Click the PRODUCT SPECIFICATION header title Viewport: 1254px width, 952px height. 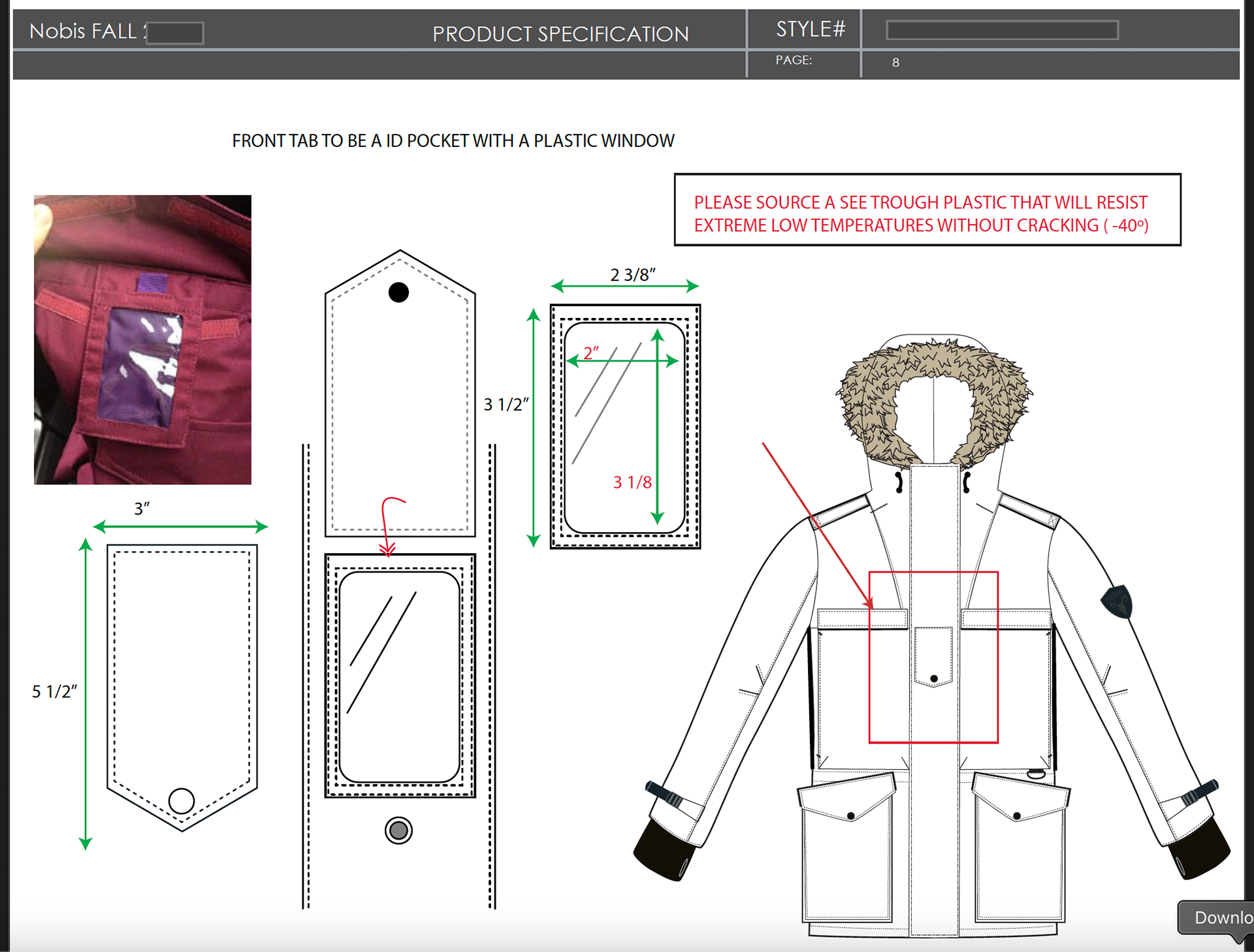(x=560, y=34)
